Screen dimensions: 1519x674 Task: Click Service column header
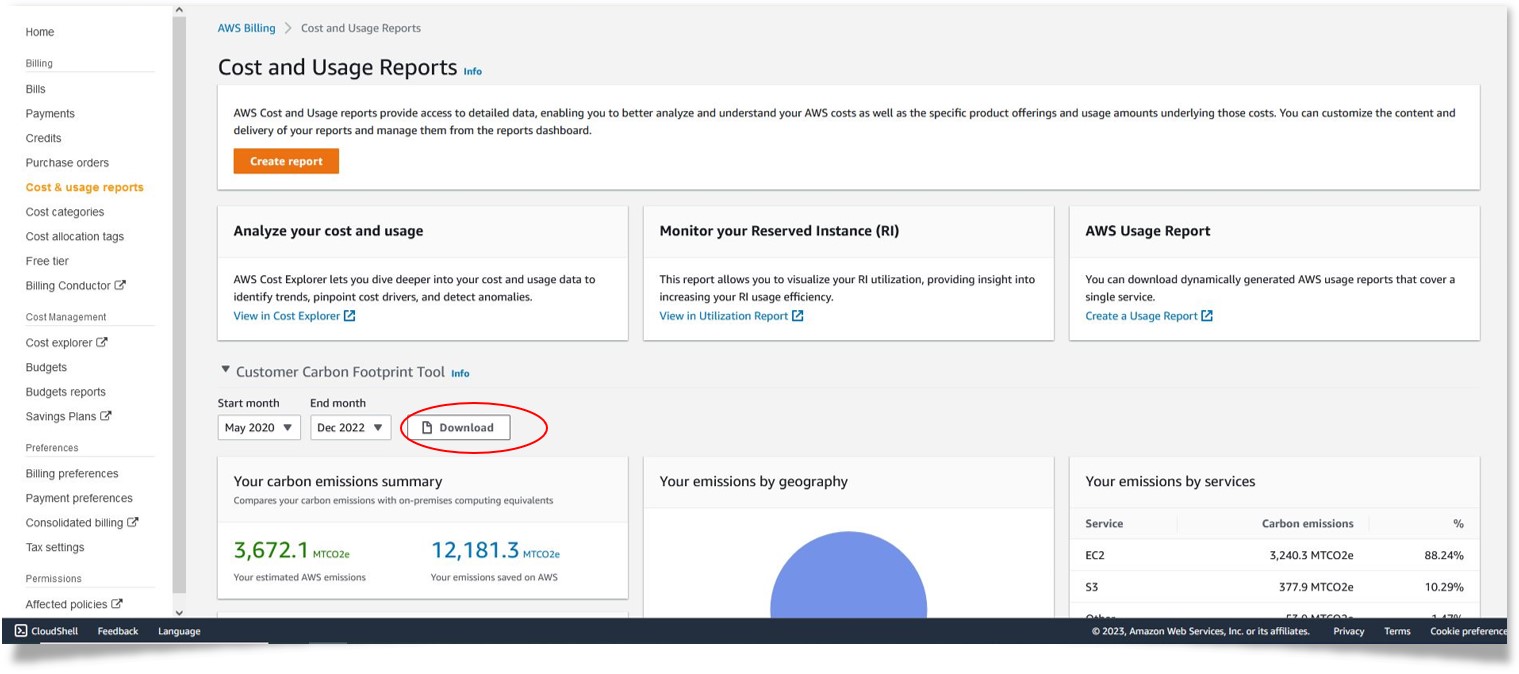(x=1104, y=523)
